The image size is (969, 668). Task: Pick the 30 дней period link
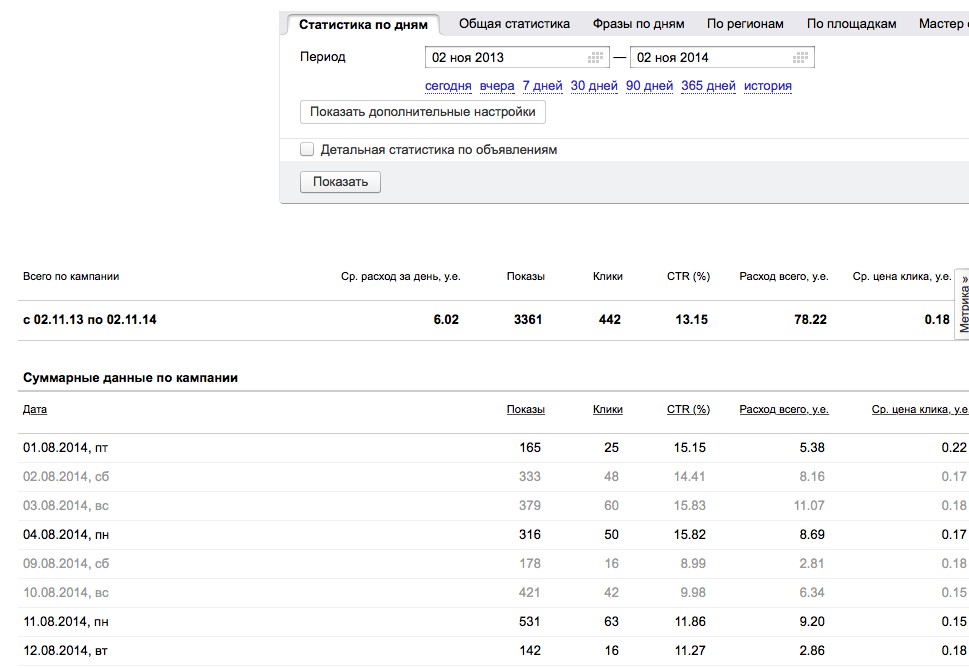click(x=594, y=86)
